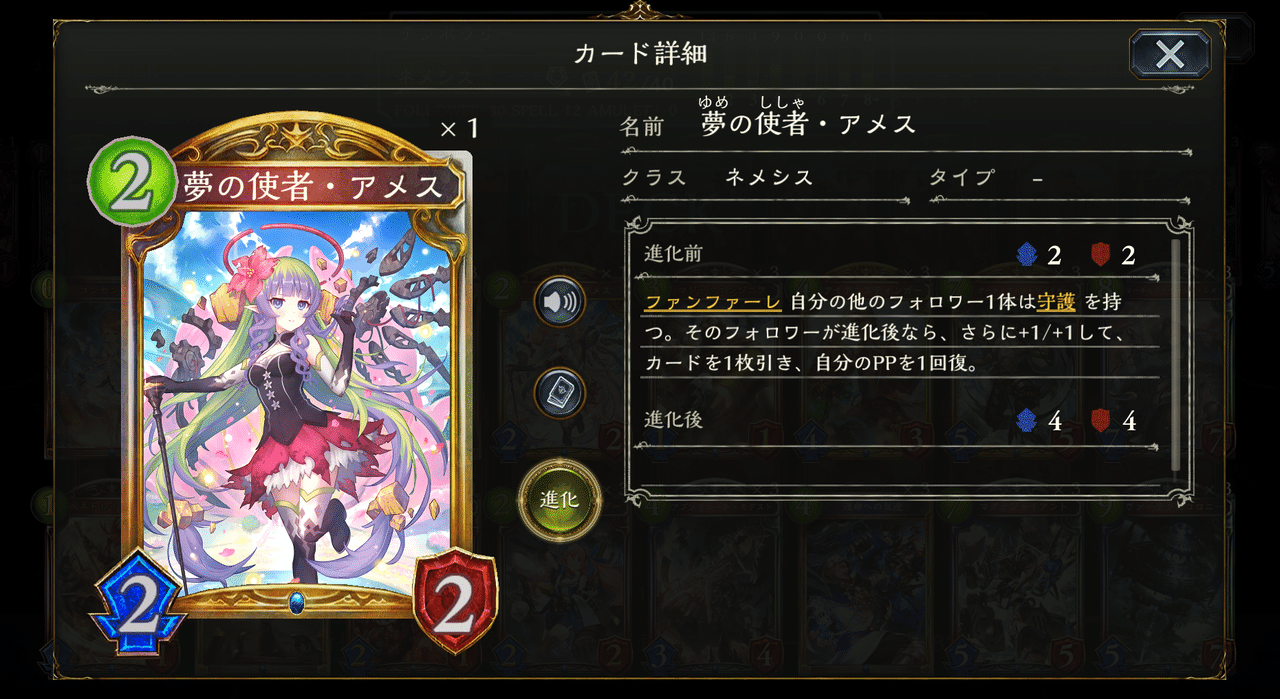The height and width of the screenshot is (699, 1280).
Task: Click the blue gem below the card art
Action: tap(296, 603)
